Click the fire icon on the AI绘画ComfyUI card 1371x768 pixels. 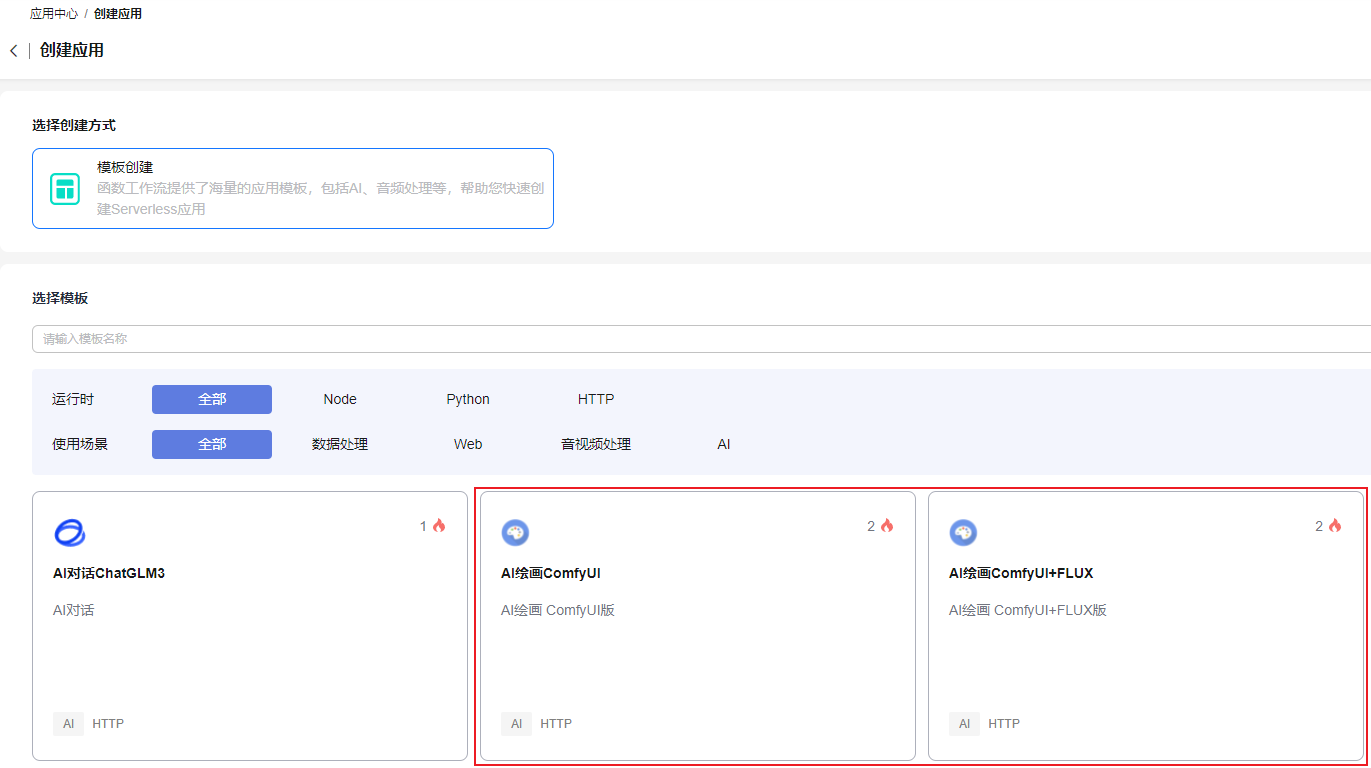point(887,526)
